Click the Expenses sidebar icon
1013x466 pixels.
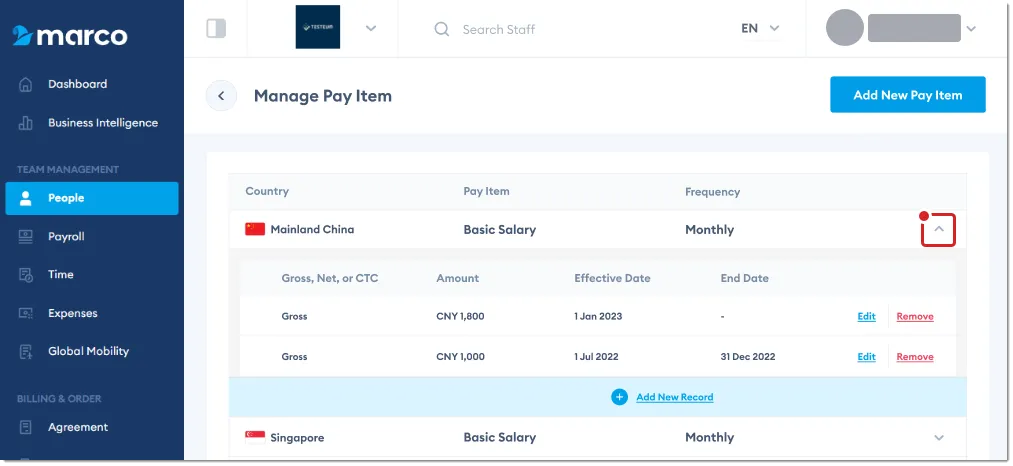(25, 313)
